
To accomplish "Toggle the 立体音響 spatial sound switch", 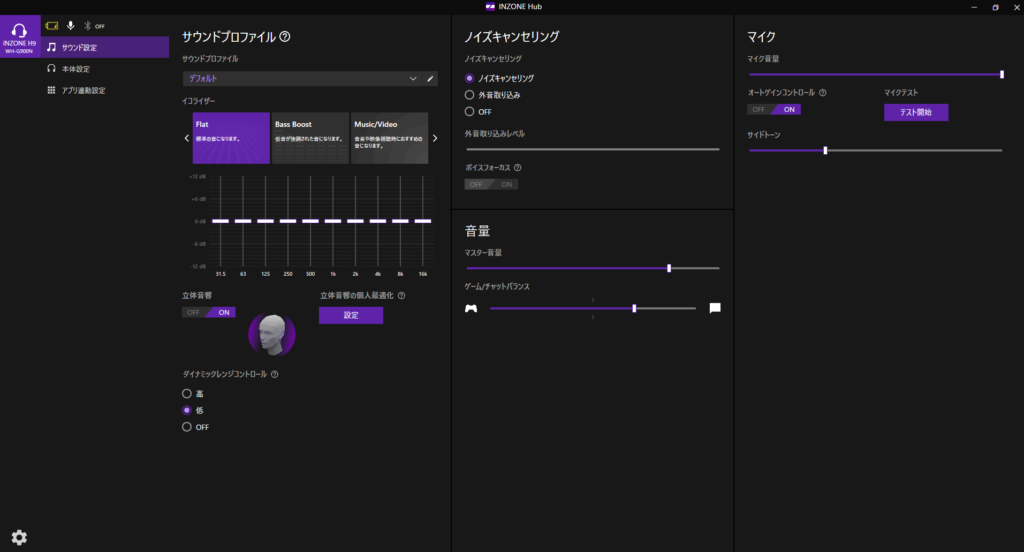I will tap(208, 312).
